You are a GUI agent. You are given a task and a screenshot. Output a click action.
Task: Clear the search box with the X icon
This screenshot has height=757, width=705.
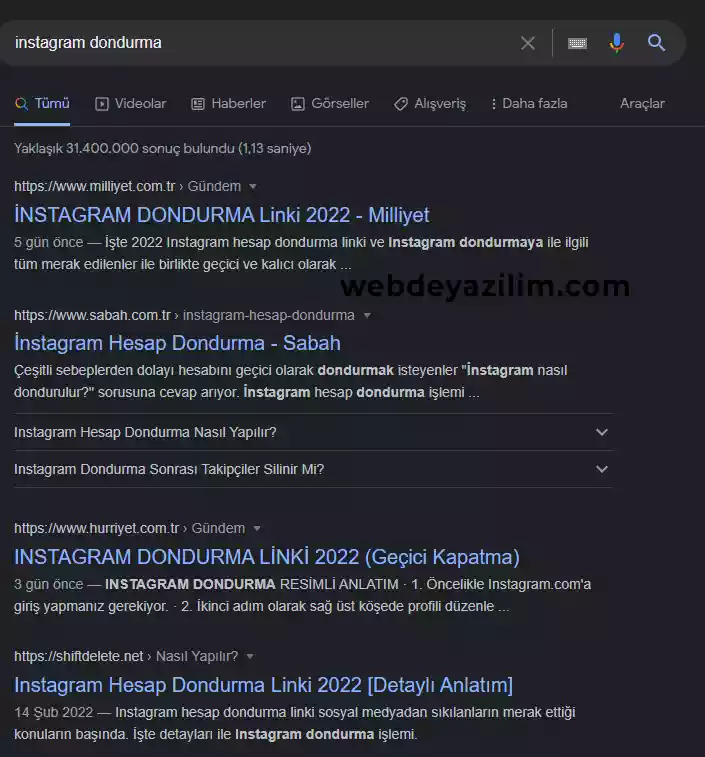click(528, 43)
